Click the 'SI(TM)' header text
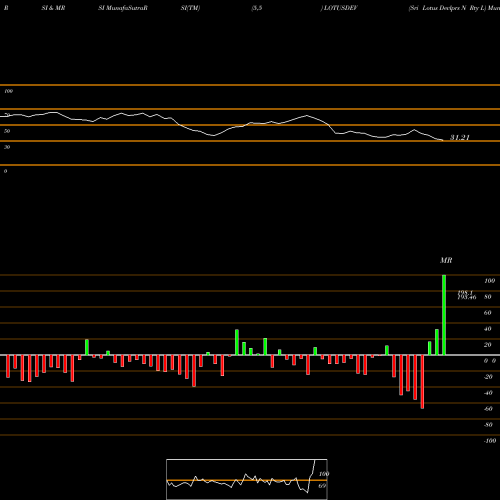Screen dimensions: 500x500 point(190,8)
